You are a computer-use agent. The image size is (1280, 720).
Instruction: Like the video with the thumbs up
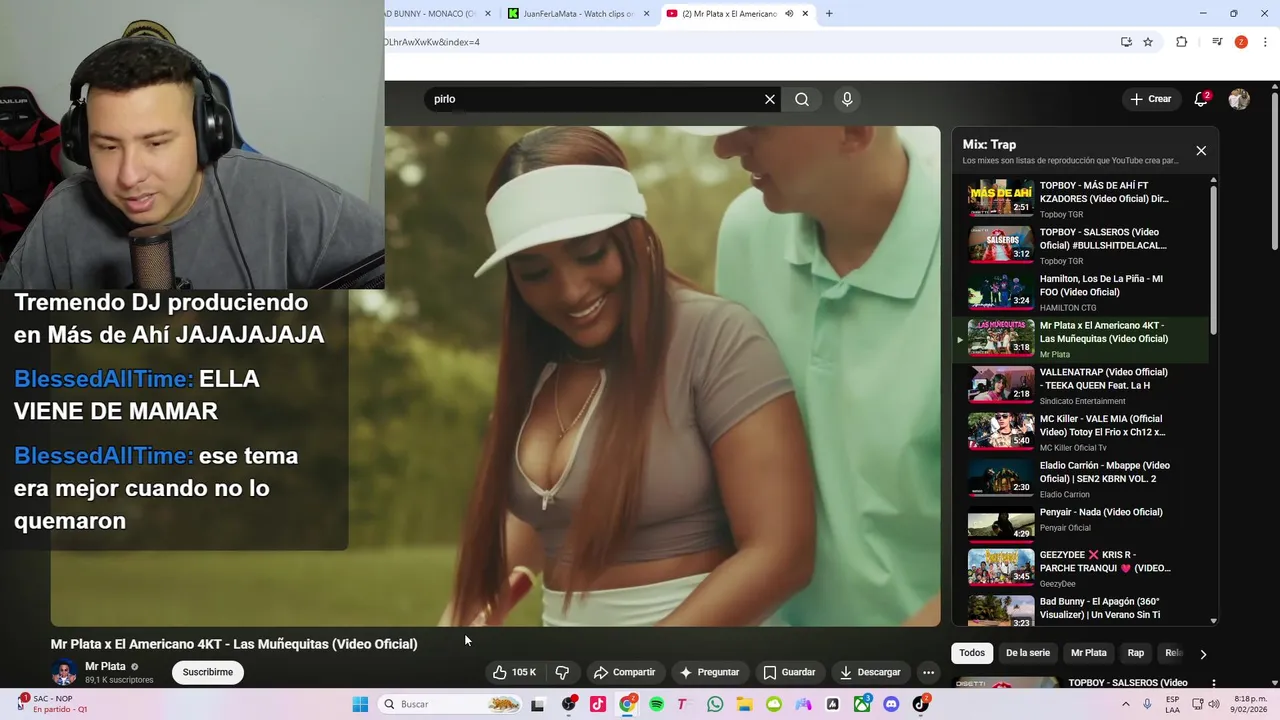[x=515, y=672]
